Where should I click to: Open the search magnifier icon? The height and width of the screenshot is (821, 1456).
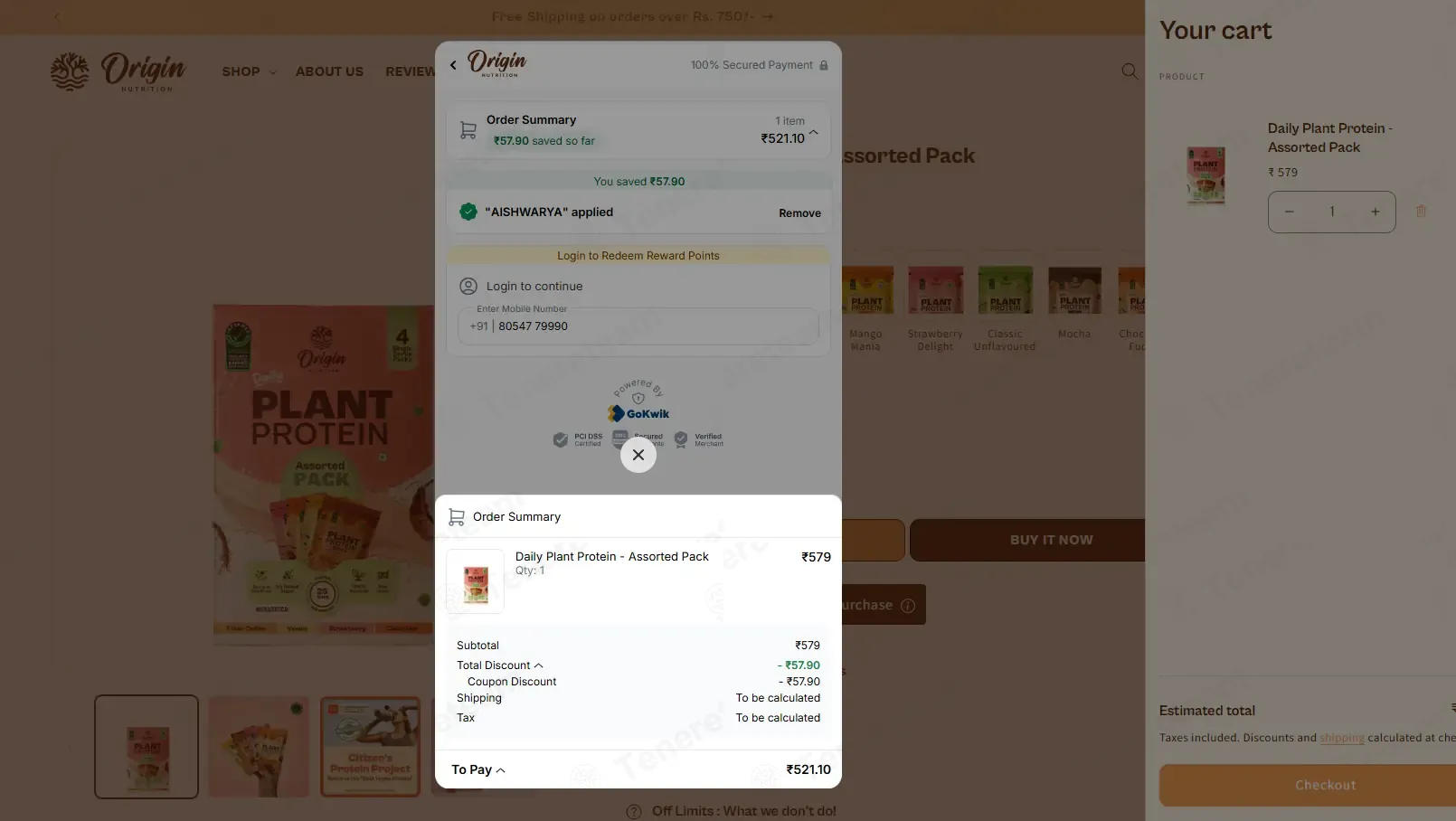pyautogui.click(x=1130, y=71)
